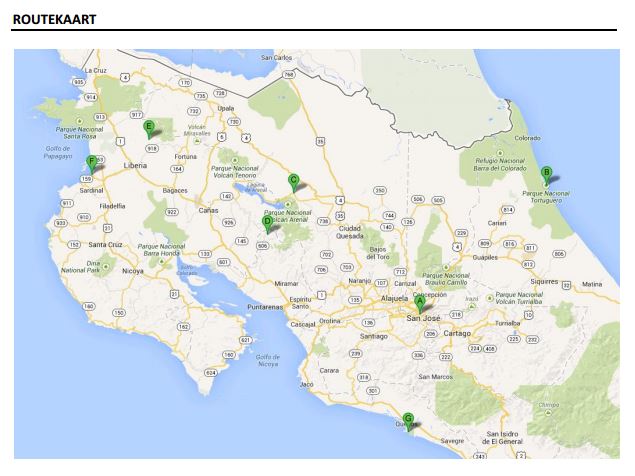Click the Alajuela label
The image size is (635, 476).
coord(394,299)
